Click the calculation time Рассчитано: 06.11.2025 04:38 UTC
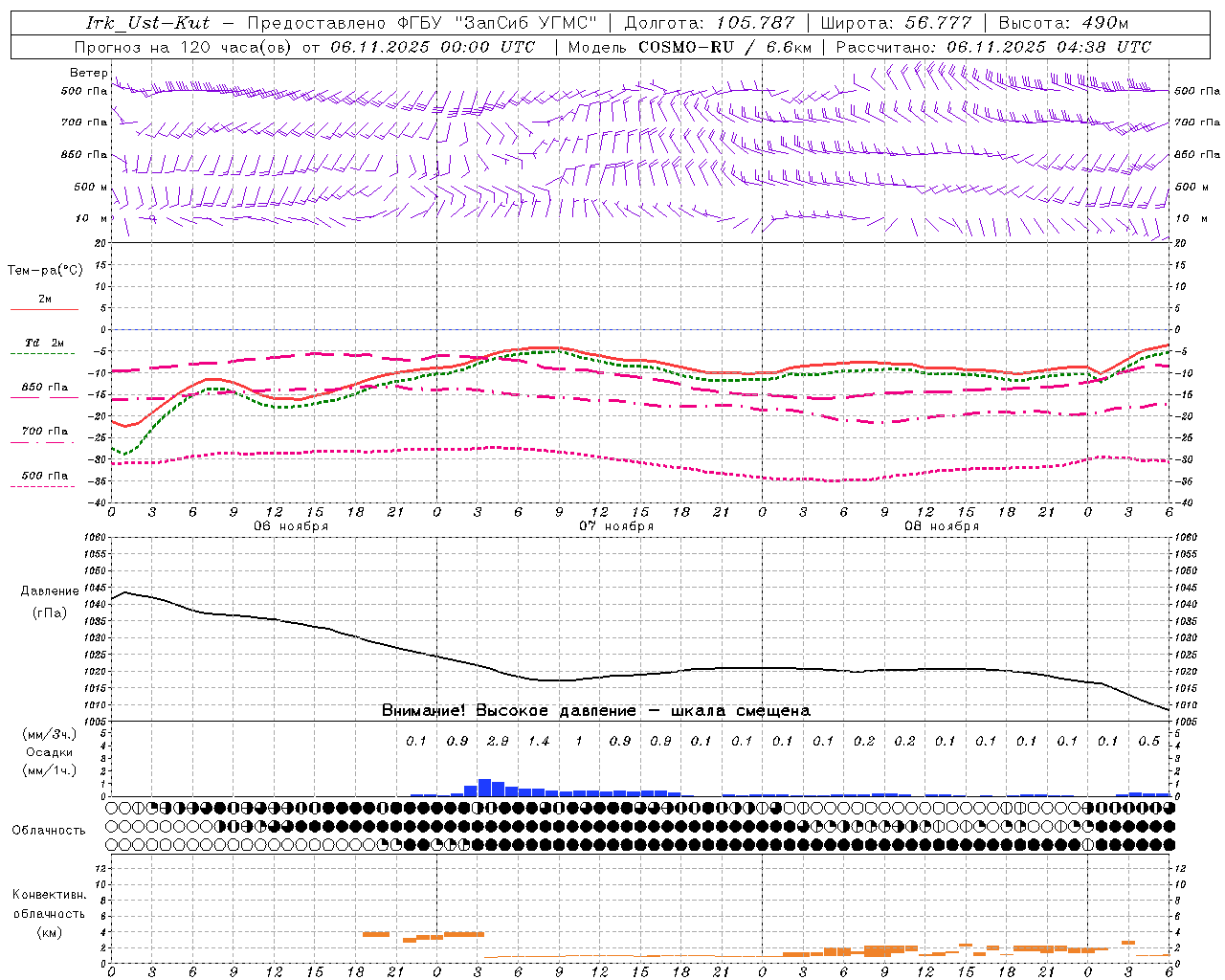1225x980 pixels. click(x=993, y=47)
